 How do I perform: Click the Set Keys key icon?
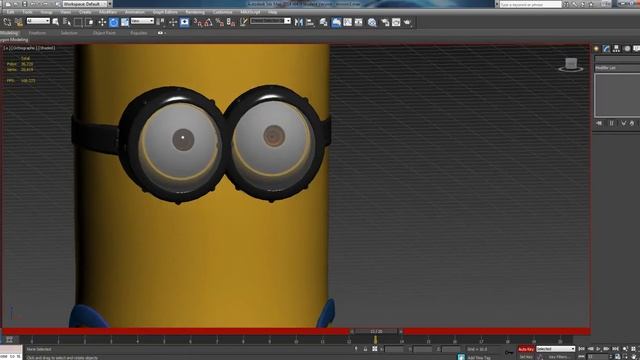509,352
